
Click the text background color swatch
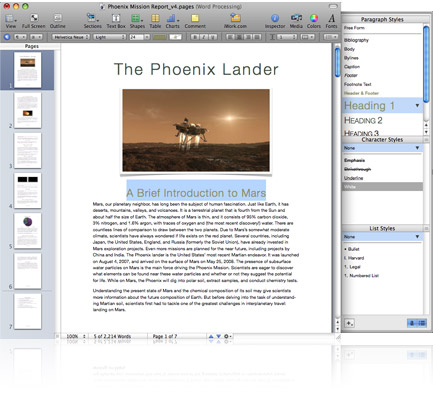point(175,37)
